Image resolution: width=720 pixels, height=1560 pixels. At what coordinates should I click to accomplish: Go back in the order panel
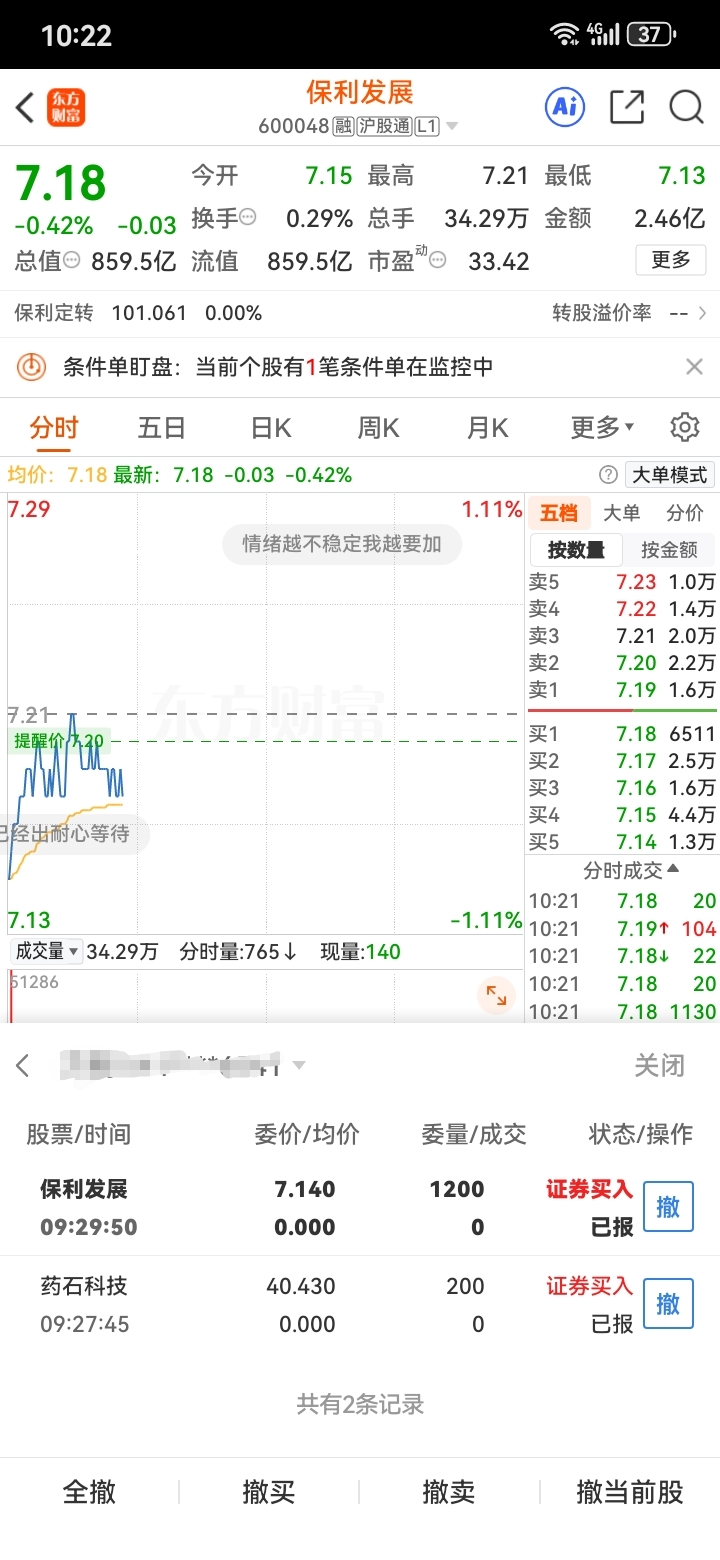tap(23, 1066)
